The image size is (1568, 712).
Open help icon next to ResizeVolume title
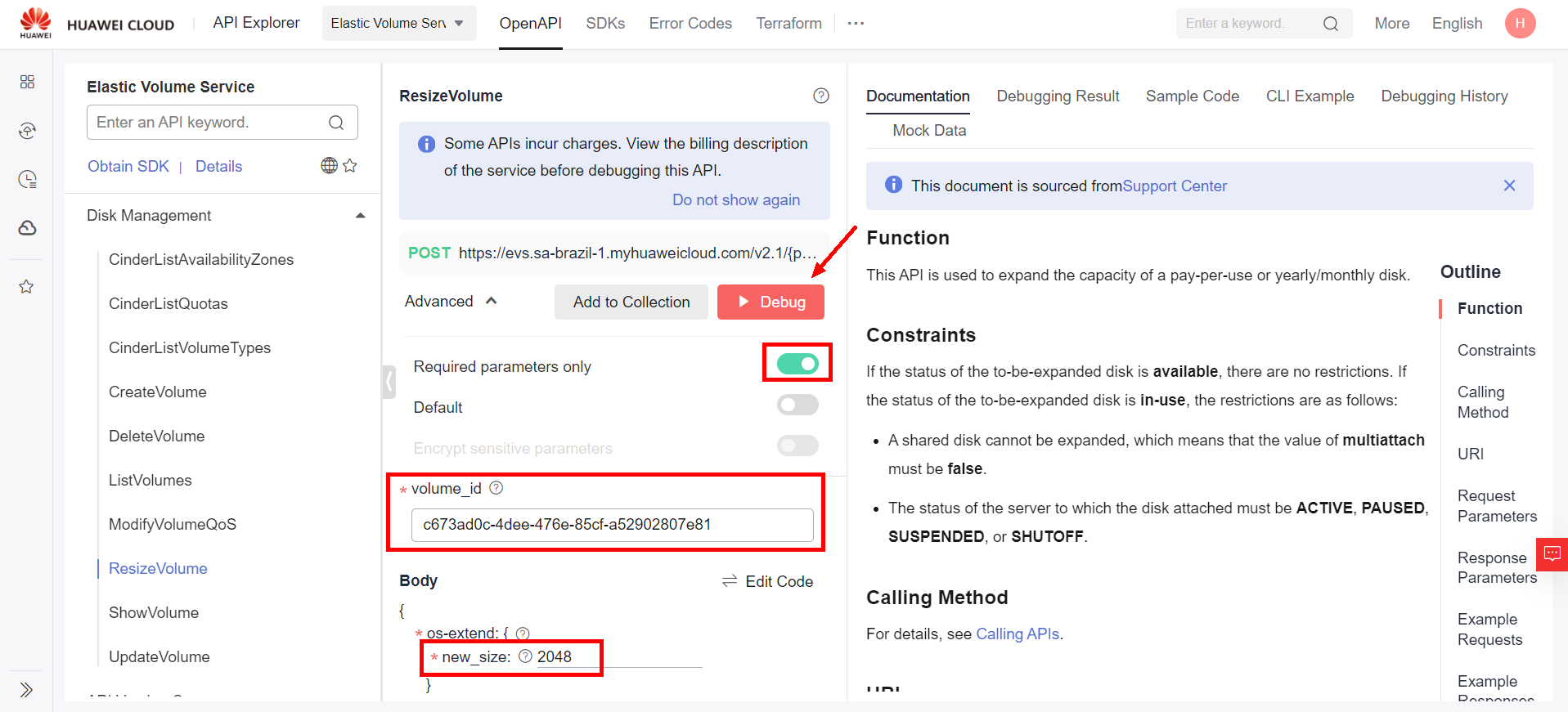(x=820, y=96)
